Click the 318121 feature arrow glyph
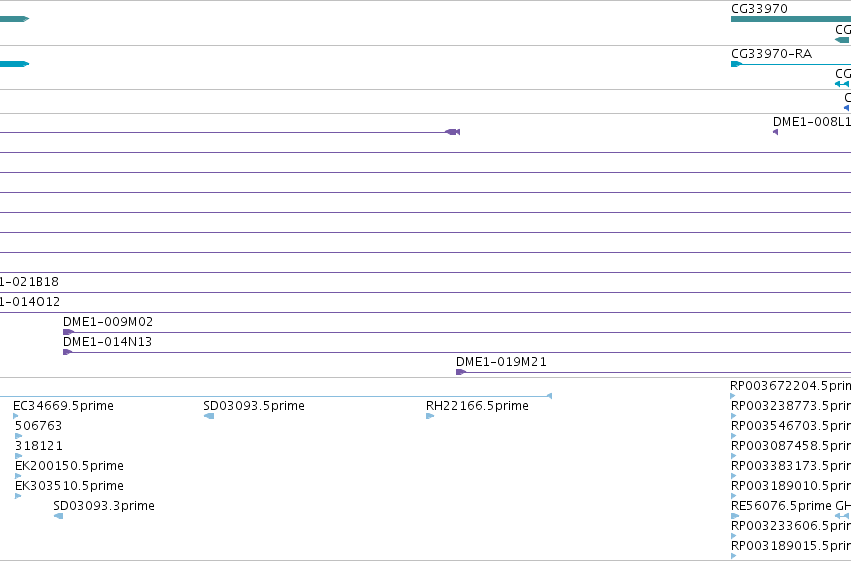The width and height of the screenshot is (851, 561). point(18,456)
